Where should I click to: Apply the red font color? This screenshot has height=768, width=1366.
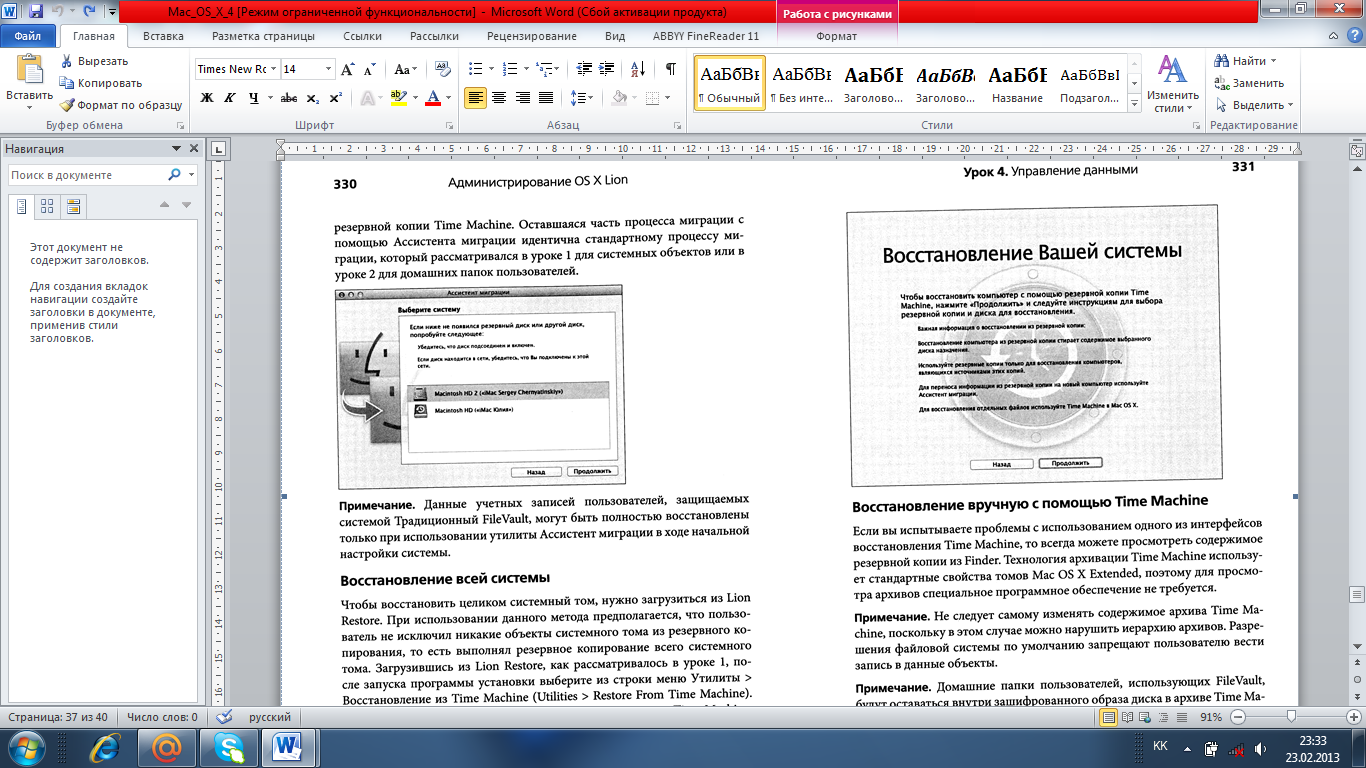pos(432,98)
